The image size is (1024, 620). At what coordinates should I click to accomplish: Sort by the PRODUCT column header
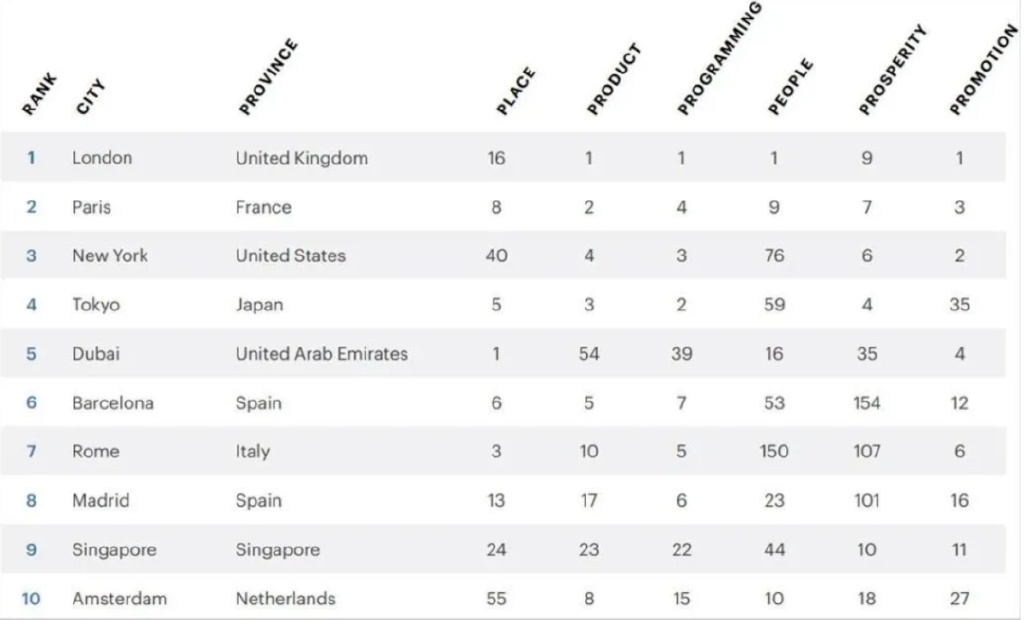click(614, 80)
